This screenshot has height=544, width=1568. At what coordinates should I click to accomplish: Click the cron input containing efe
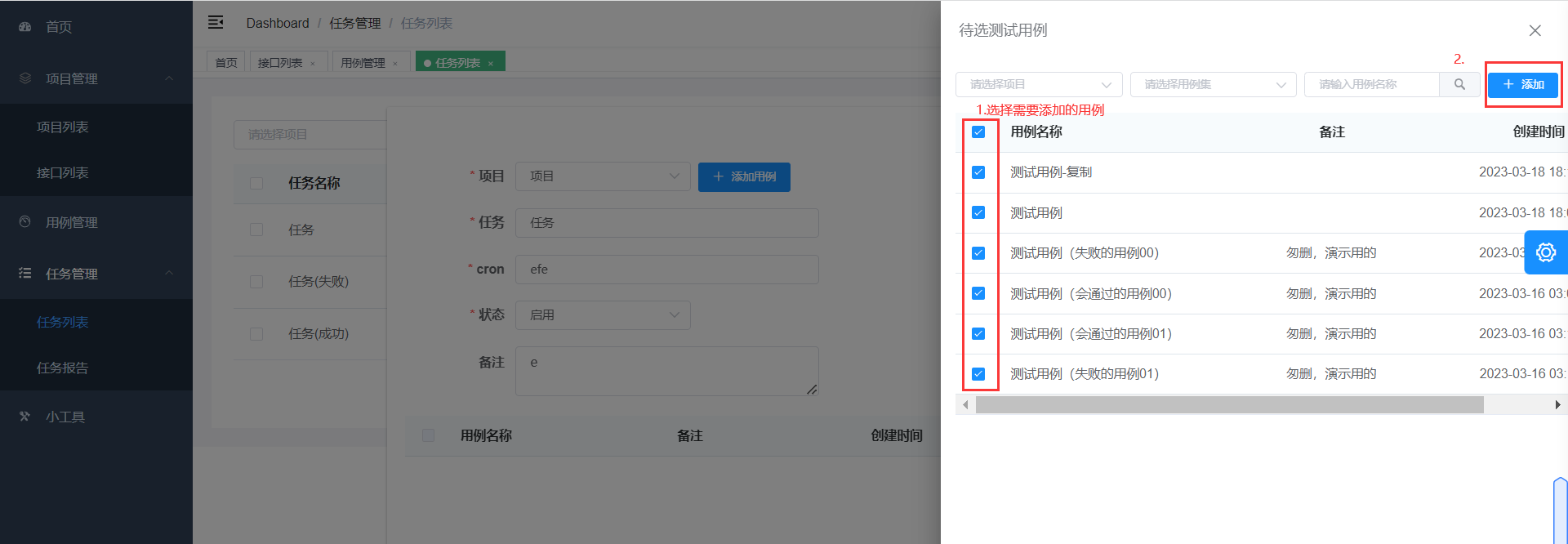pyautogui.click(x=666, y=270)
